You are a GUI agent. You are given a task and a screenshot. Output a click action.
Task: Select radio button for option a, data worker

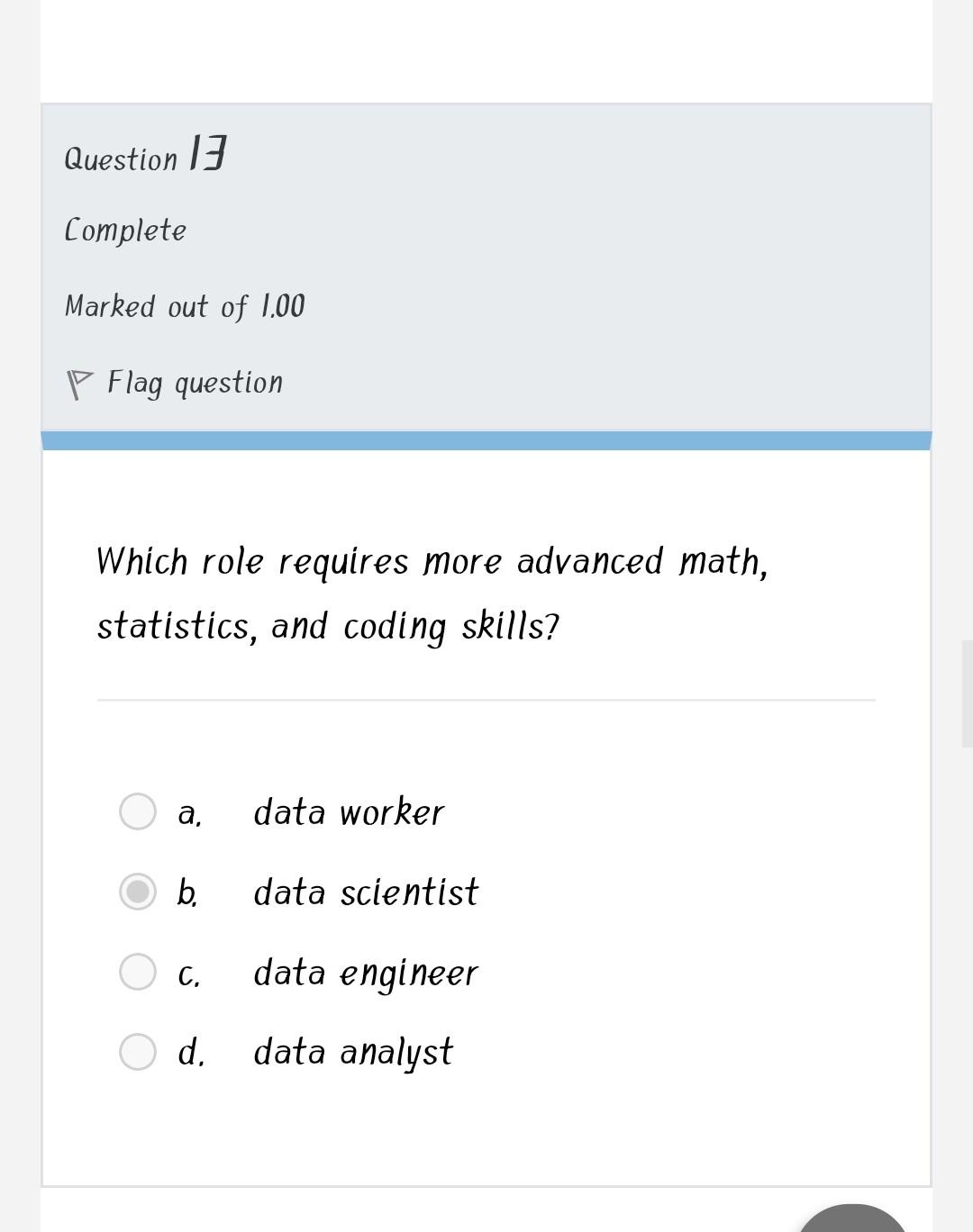(x=139, y=811)
